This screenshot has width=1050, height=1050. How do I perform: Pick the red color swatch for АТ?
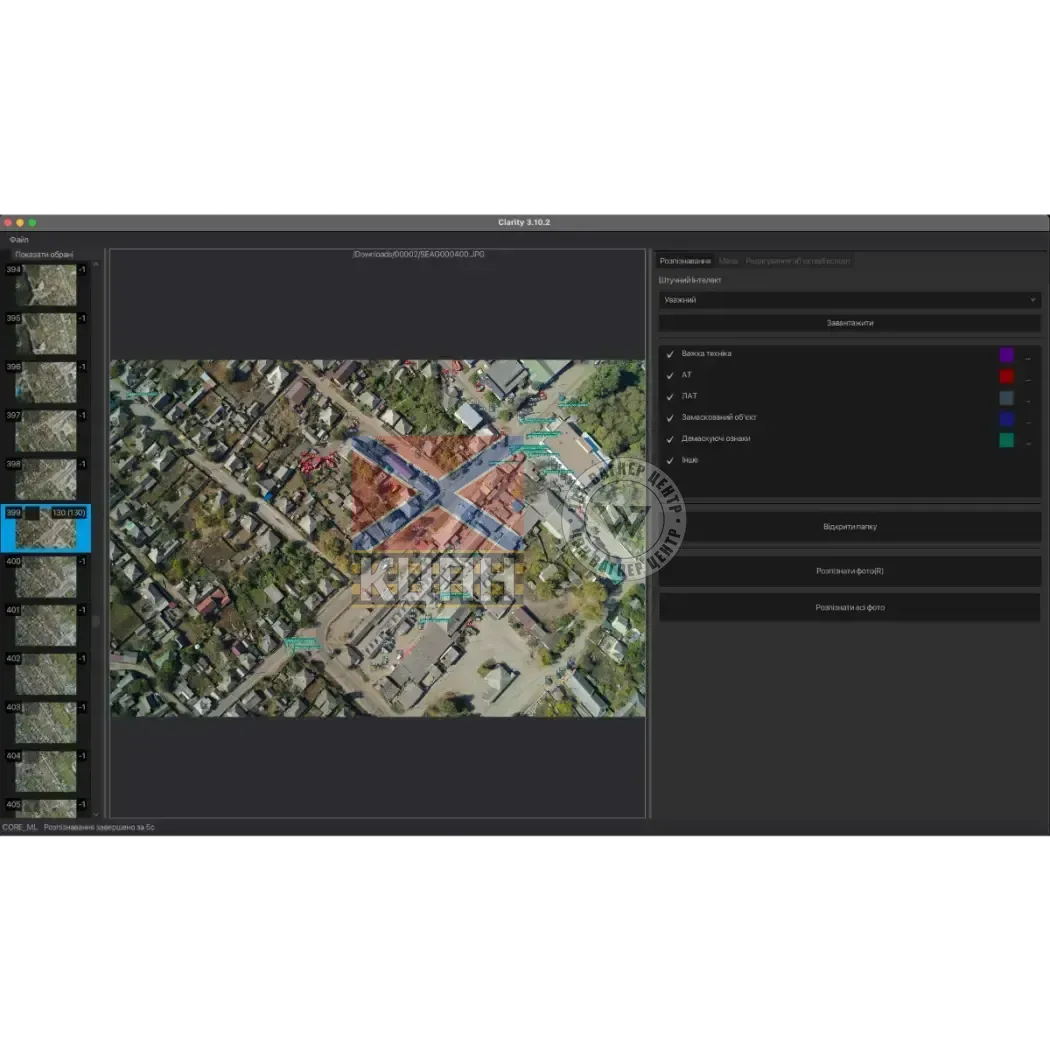pyautogui.click(x=1006, y=377)
